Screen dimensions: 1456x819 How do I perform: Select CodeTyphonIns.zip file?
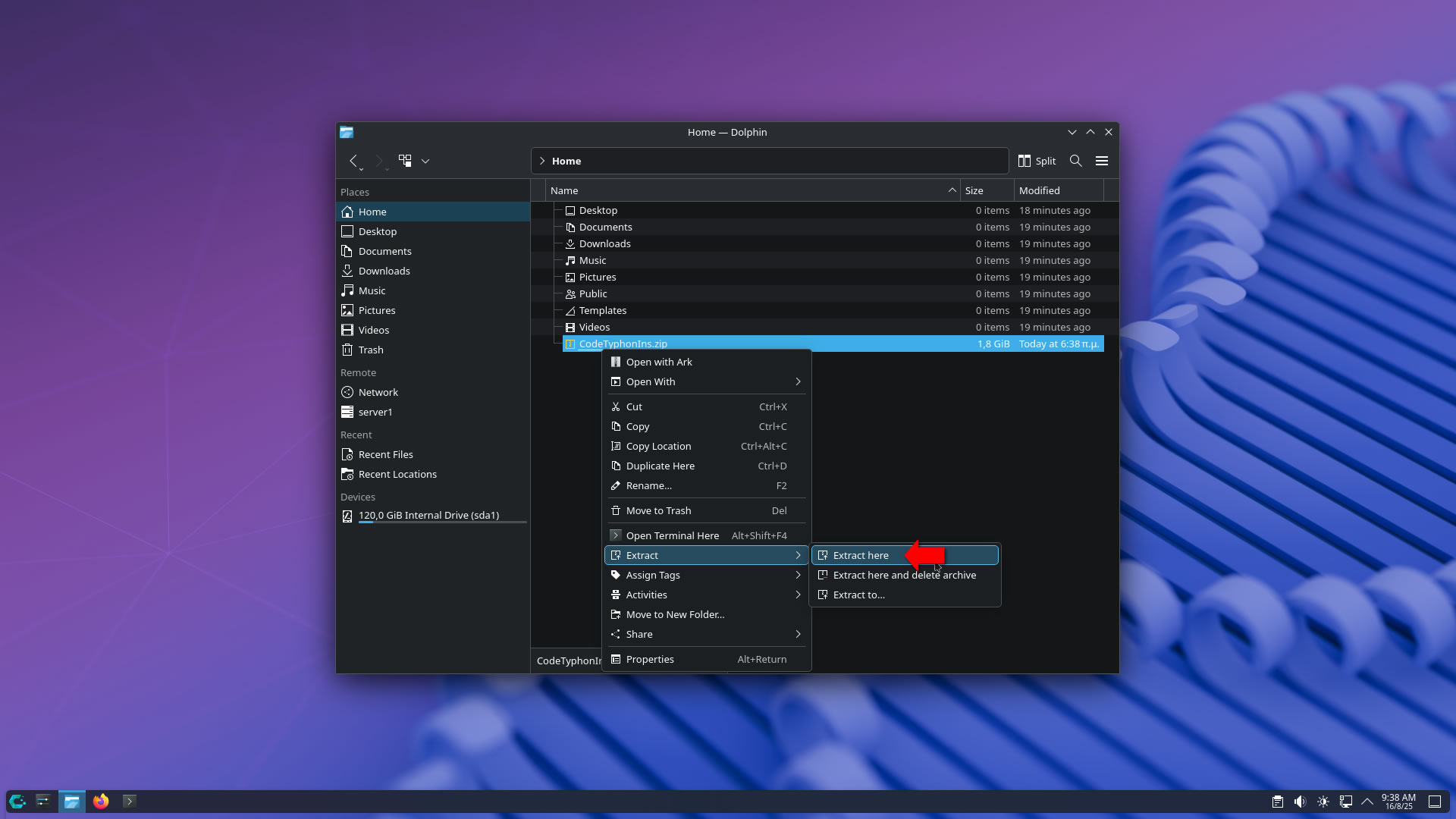pyautogui.click(x=833, y=344)
